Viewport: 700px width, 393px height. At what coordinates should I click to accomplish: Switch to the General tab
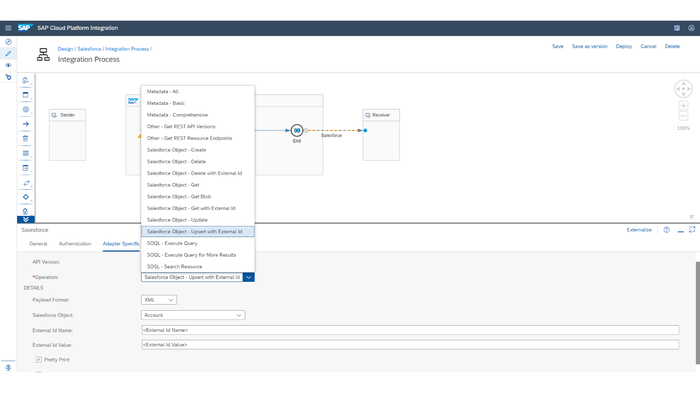pos(38,244)
